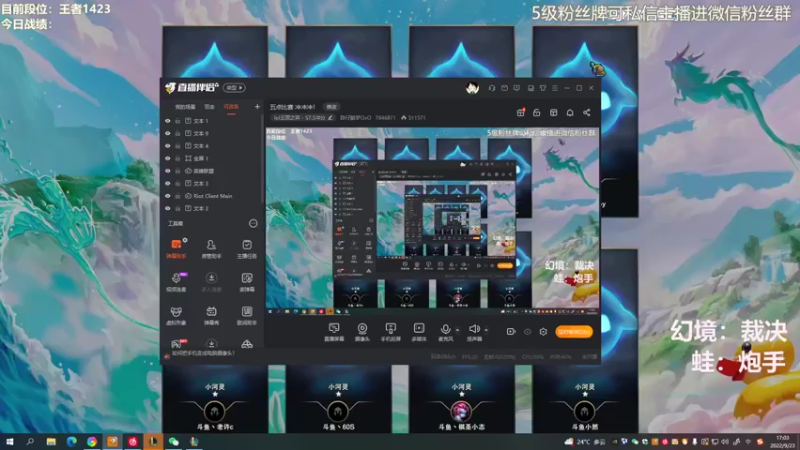Toggle lock on source 文本 1
Viewport: 800px width, 450px height.
point(178,121)
